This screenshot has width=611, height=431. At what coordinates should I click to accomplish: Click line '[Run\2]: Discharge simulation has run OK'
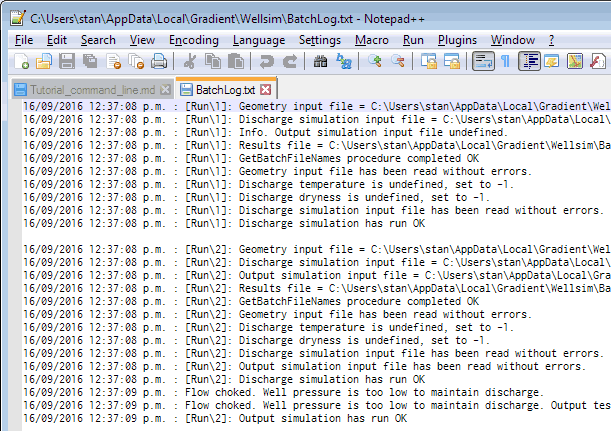click(224, 380)
